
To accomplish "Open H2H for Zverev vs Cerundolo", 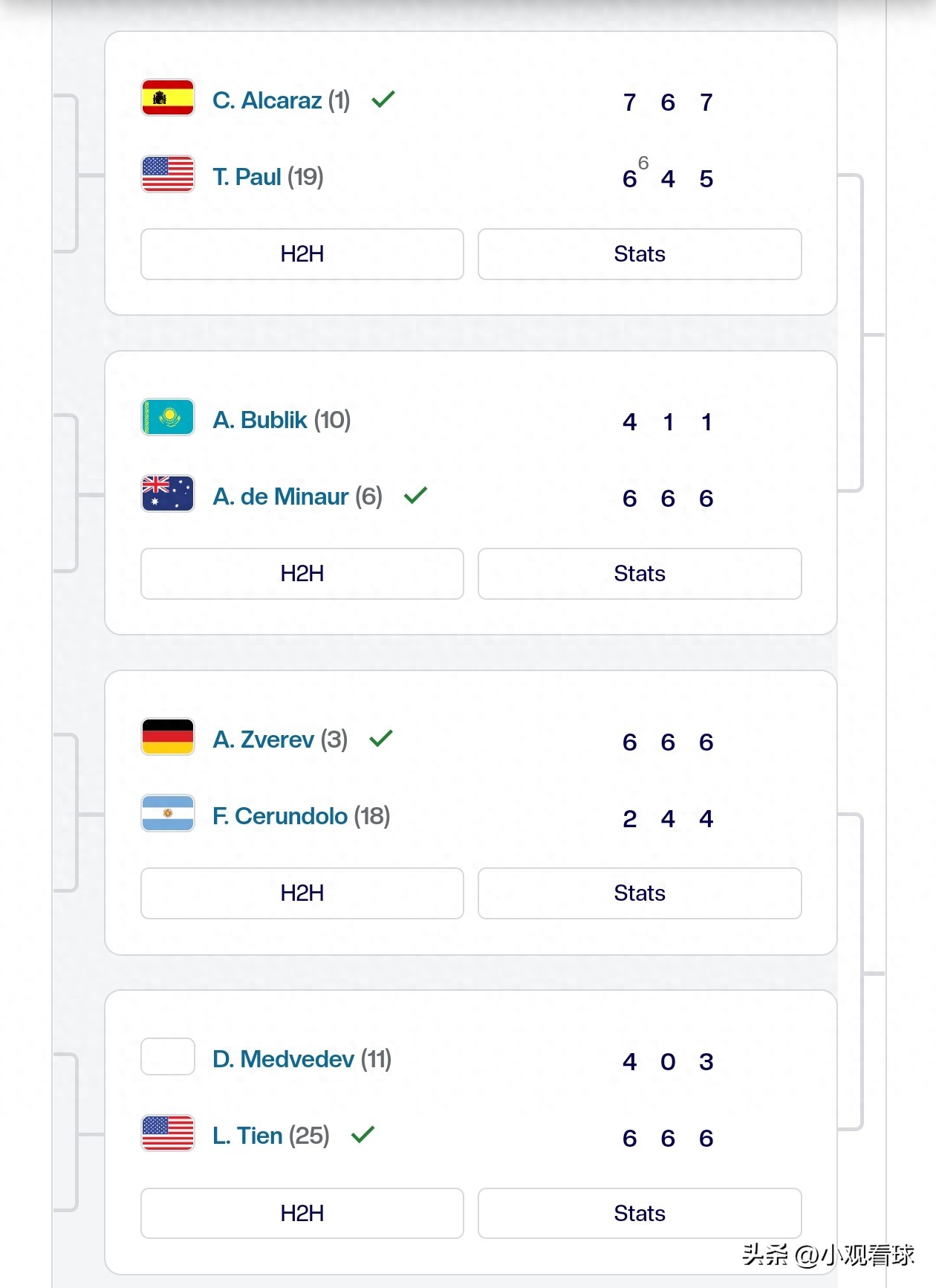I will 301,893.
